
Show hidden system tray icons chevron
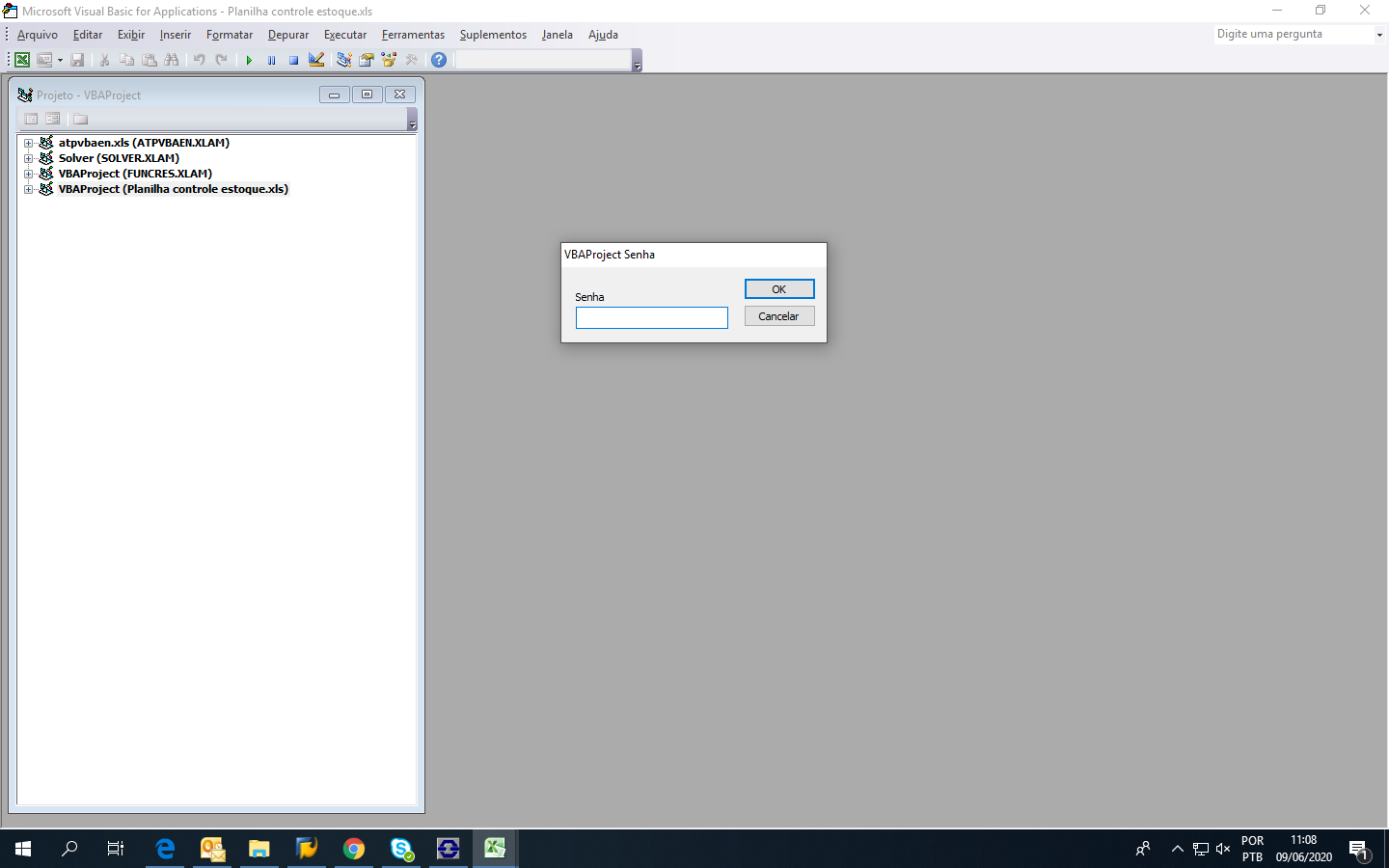(x=1177, y=849)
